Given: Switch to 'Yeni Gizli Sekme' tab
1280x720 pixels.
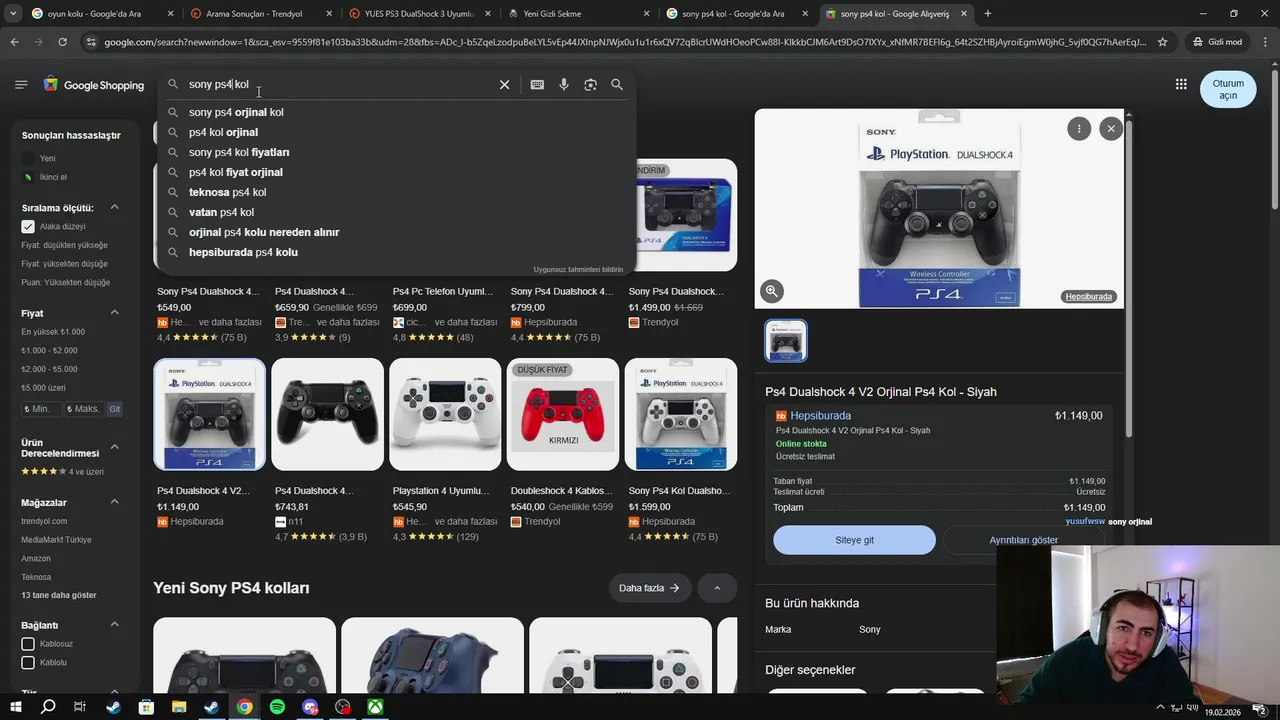Looking at the screenshot, I should [x=575, y=14].
